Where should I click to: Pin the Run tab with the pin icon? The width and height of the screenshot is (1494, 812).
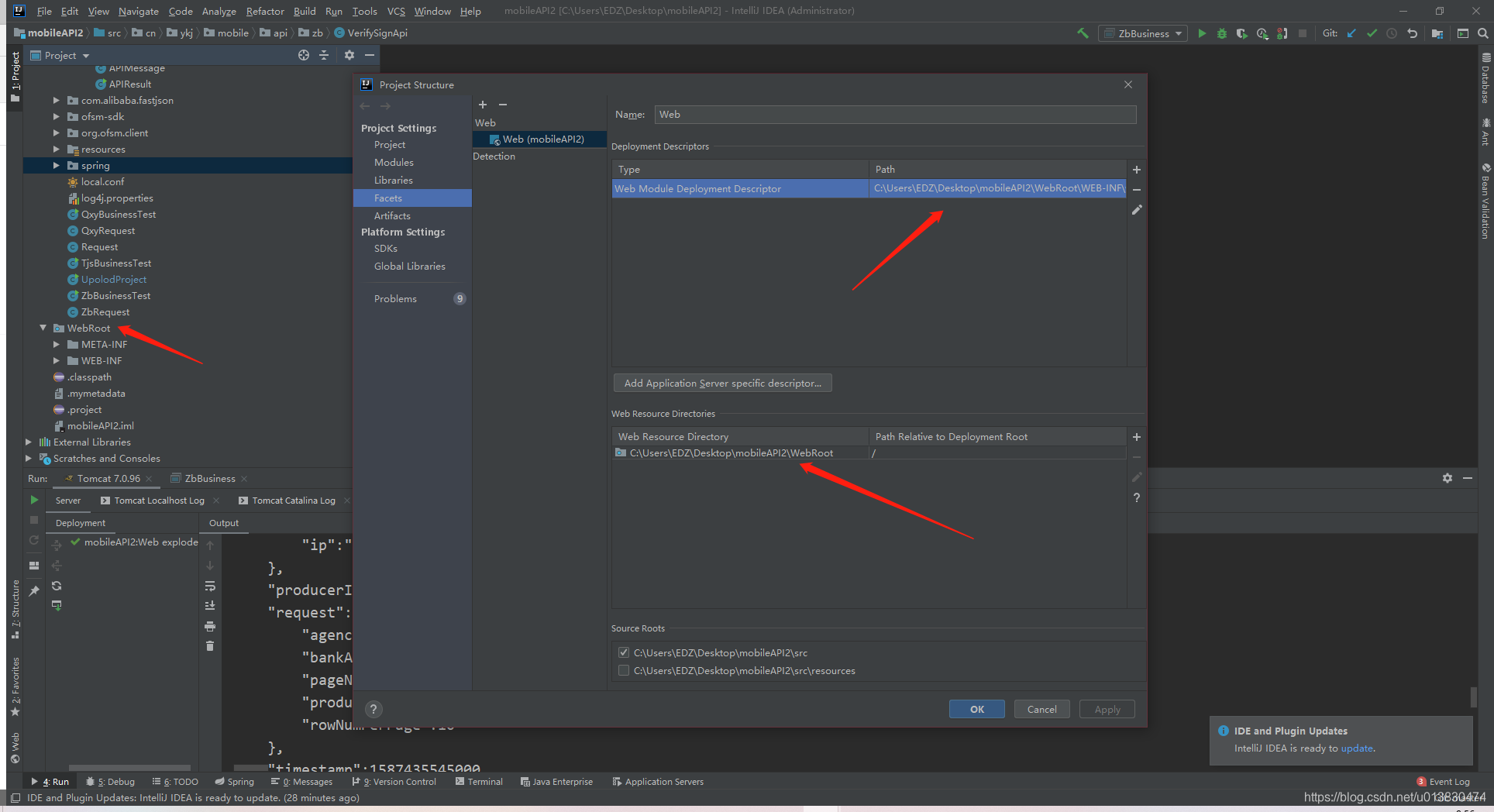pyautogui.click(x=34, y=591)
